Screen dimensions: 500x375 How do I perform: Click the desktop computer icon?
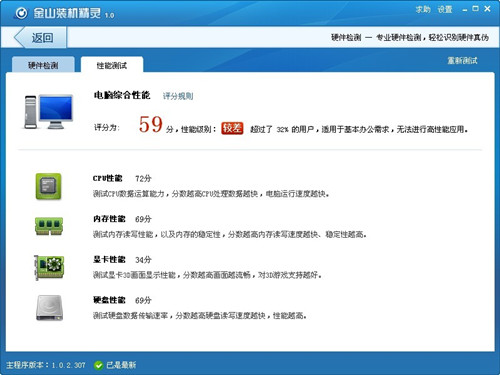click(49, 112)
